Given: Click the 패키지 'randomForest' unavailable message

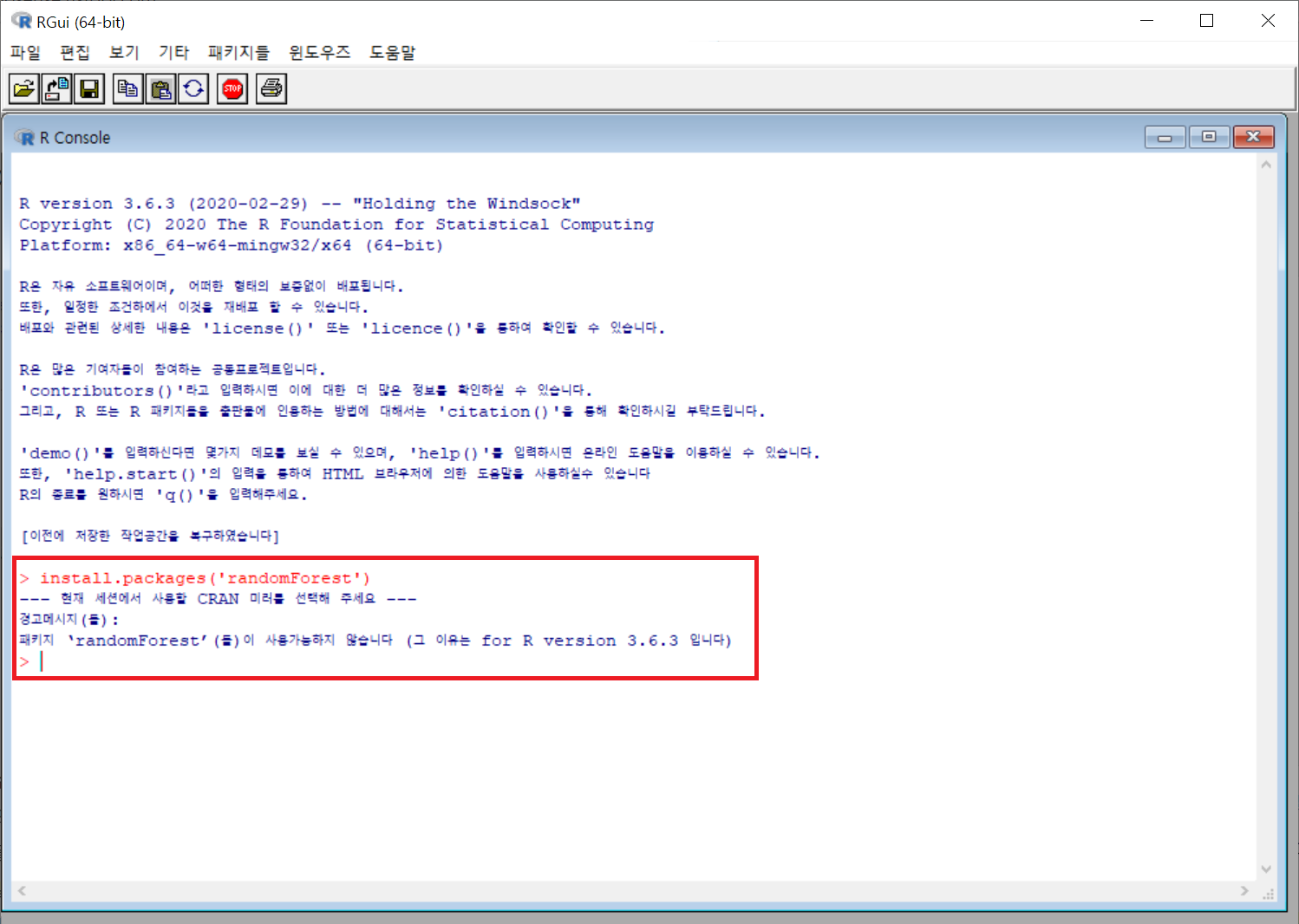Looking at the screenshot, I should coord(375,641).
